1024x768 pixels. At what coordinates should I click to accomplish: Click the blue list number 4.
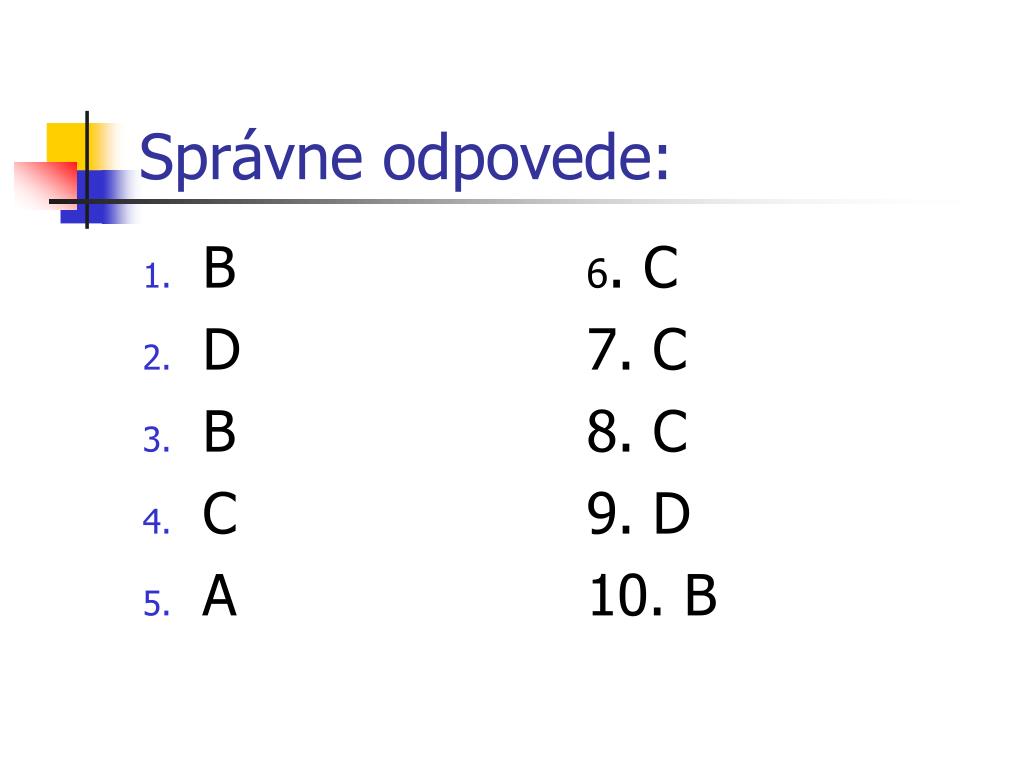pyautogui.click(x=157, y=521)
